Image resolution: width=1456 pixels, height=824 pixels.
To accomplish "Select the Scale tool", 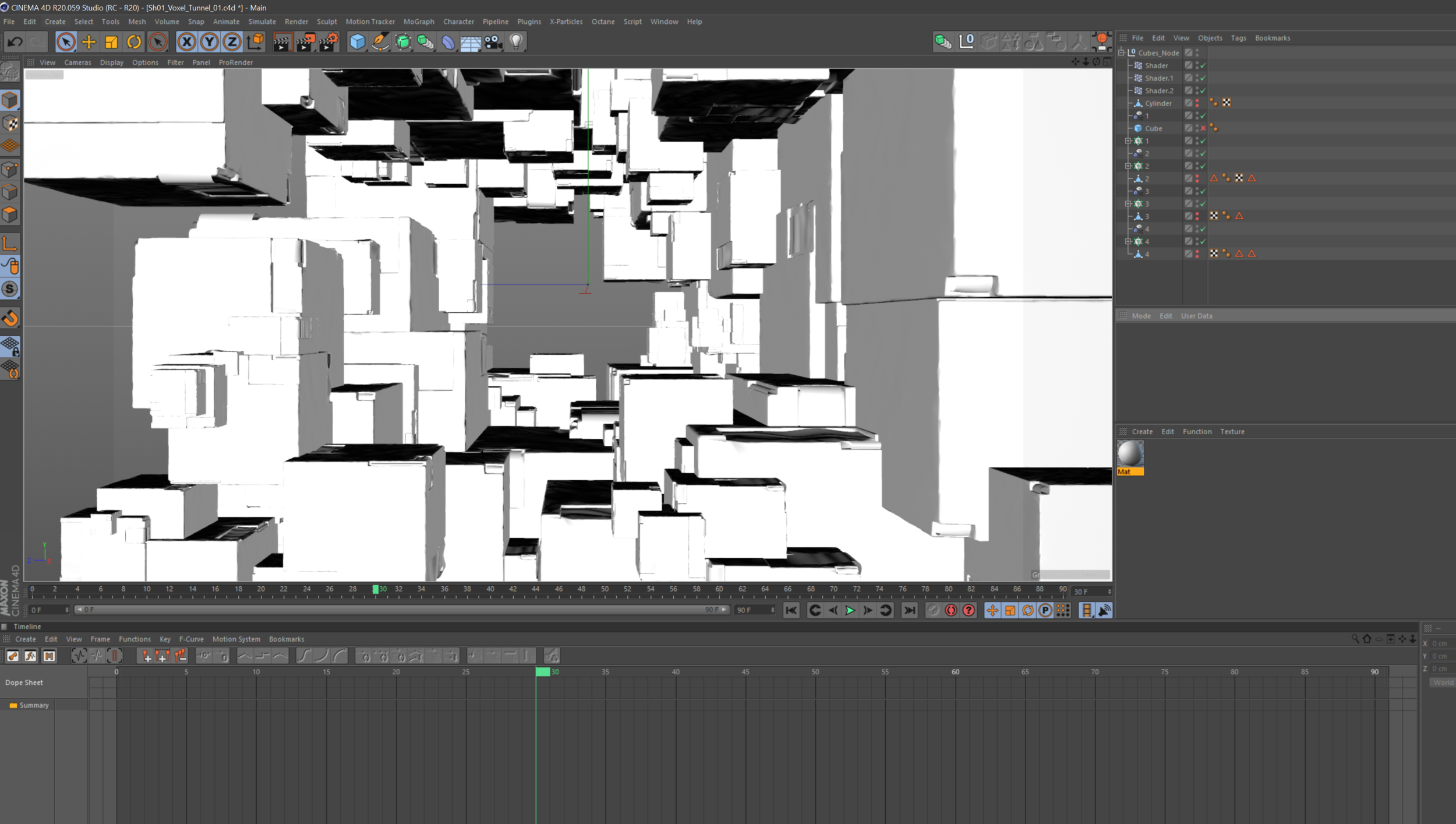I will [x=111, y=42].
